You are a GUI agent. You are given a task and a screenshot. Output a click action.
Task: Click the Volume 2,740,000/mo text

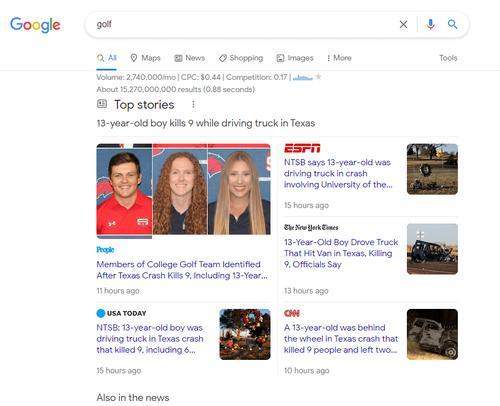coord(136,77)
